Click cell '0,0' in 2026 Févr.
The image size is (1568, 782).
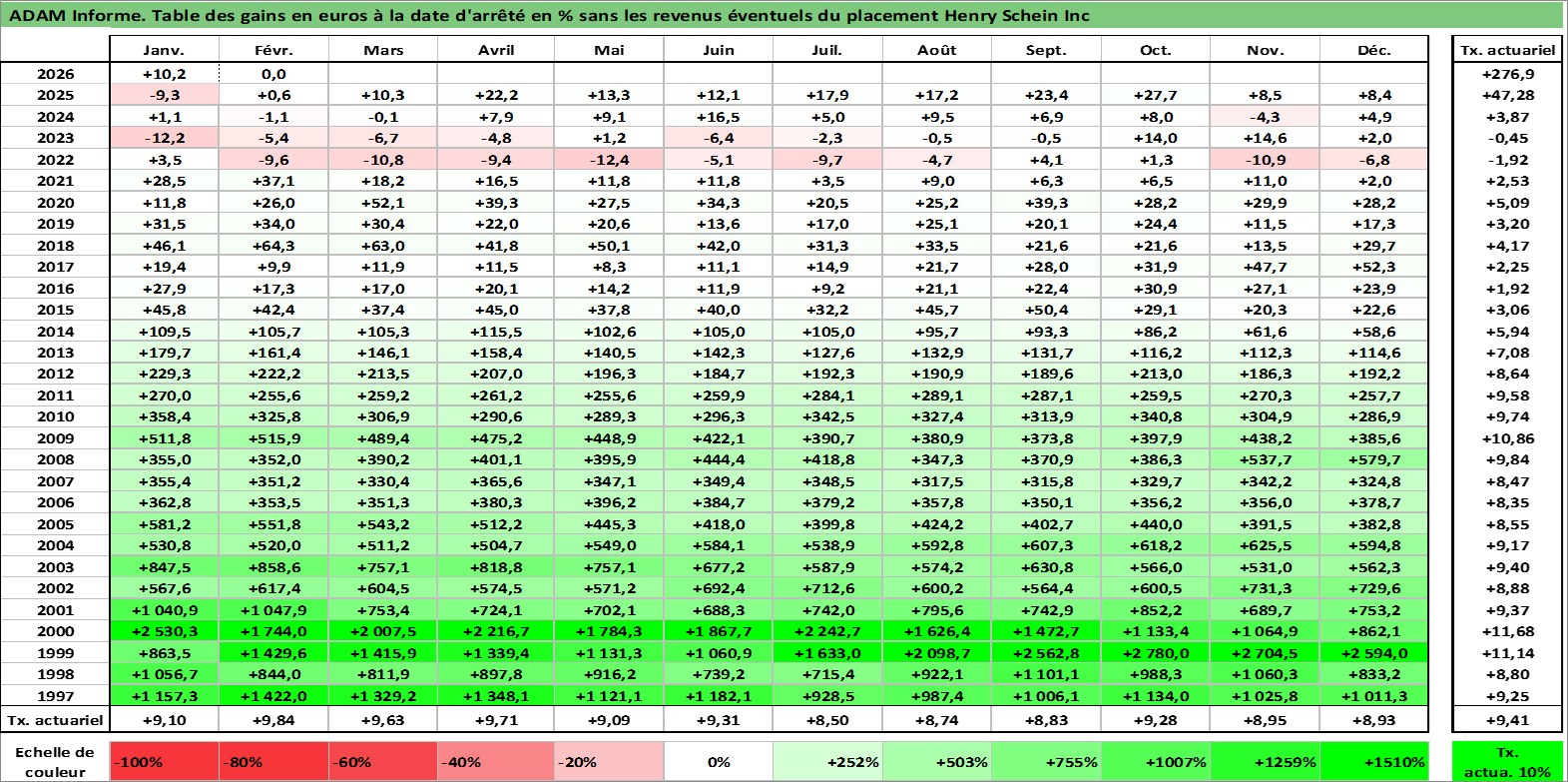273,74
